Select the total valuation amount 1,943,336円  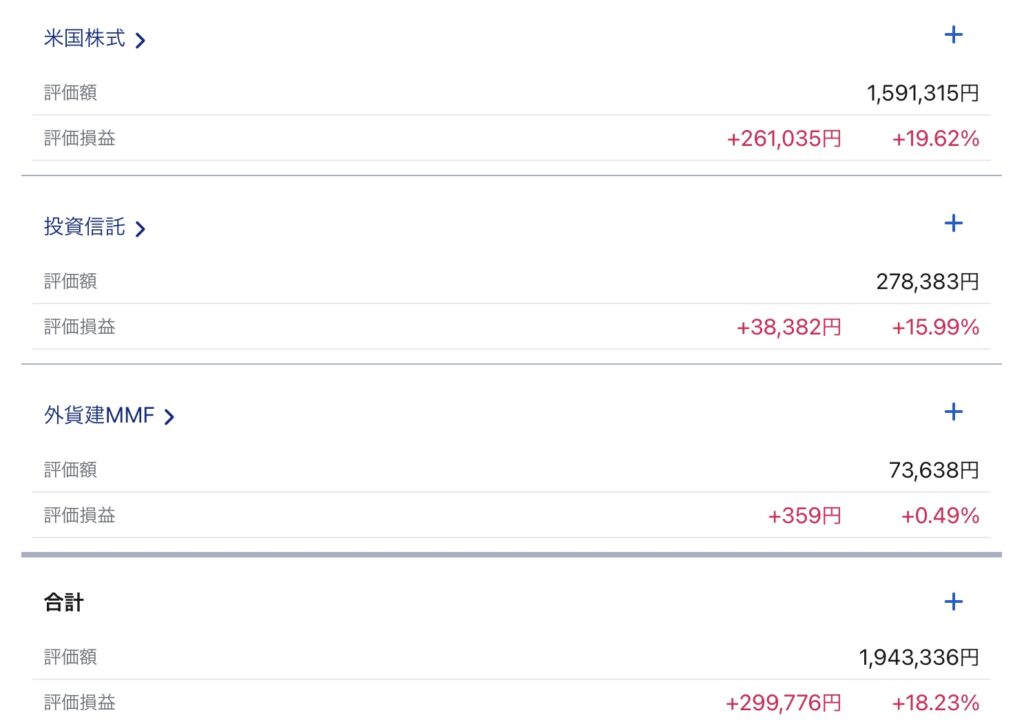[918, 658]
